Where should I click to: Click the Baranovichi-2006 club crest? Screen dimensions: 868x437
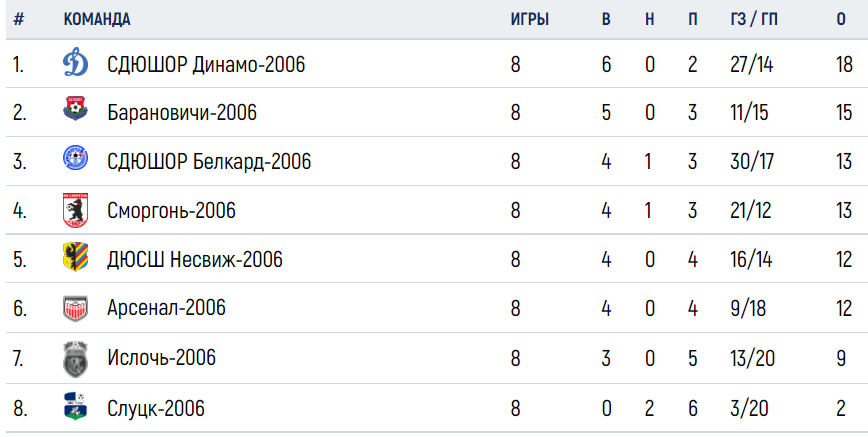[75, 109]
